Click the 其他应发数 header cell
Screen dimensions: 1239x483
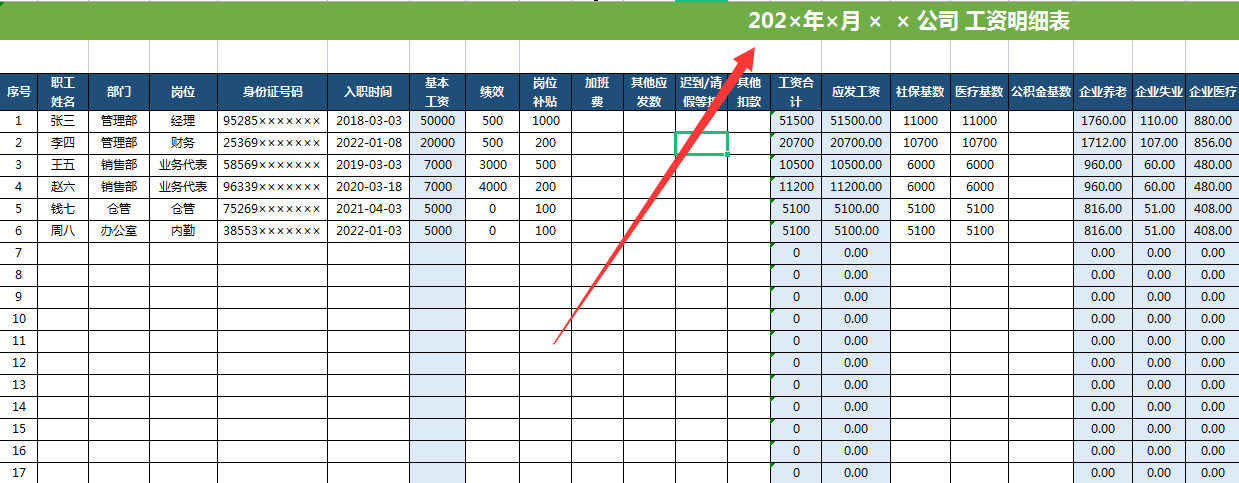click(x=649, y=92)
